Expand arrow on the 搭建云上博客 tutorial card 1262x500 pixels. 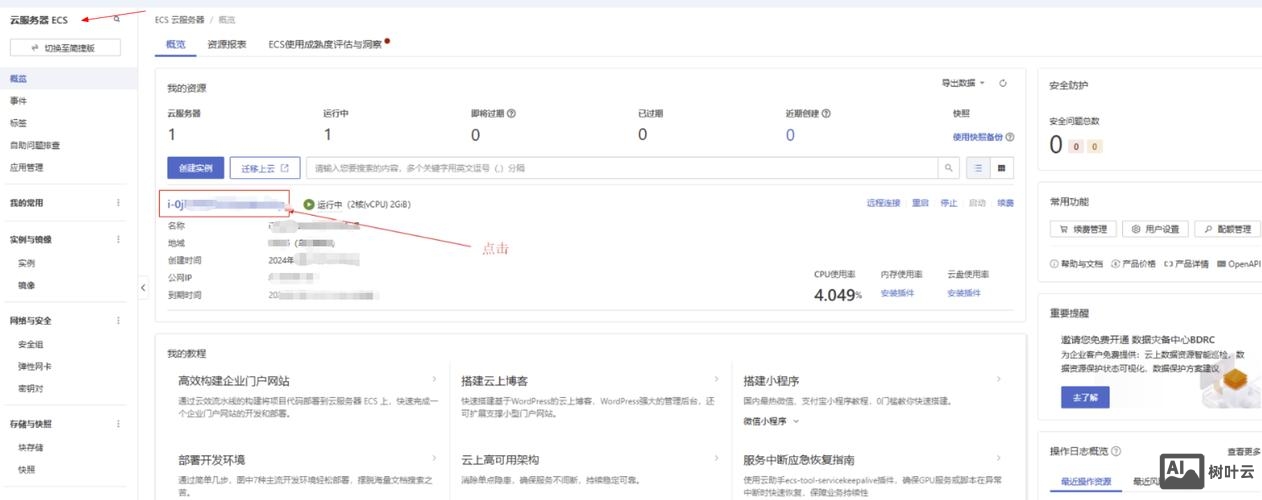click(717, 380)
